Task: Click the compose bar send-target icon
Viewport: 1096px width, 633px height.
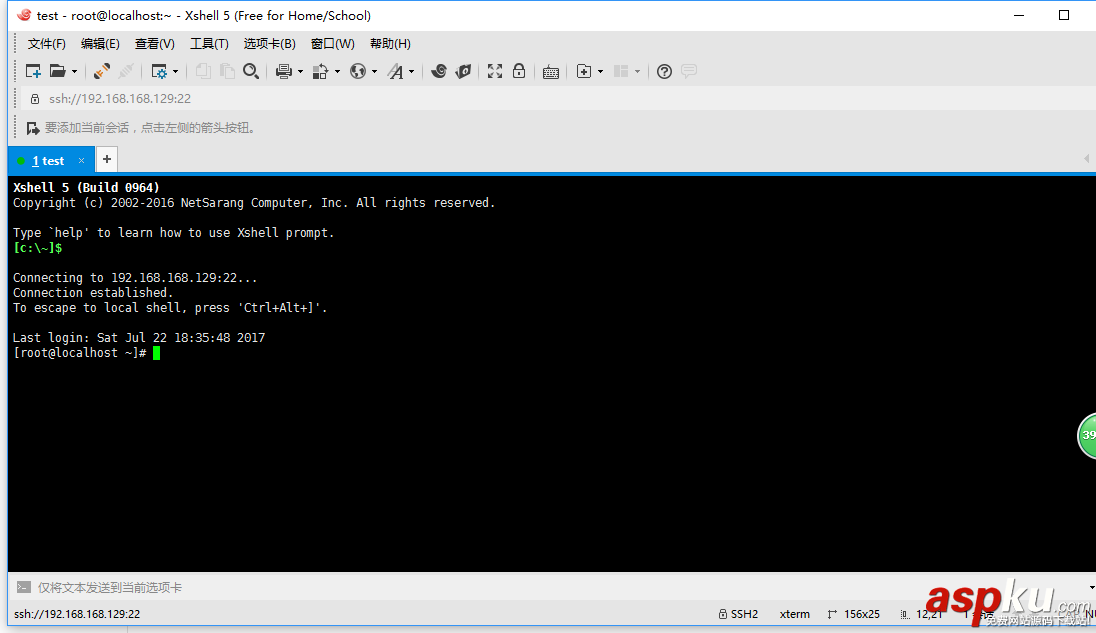Action: click(x=24, y=588)
